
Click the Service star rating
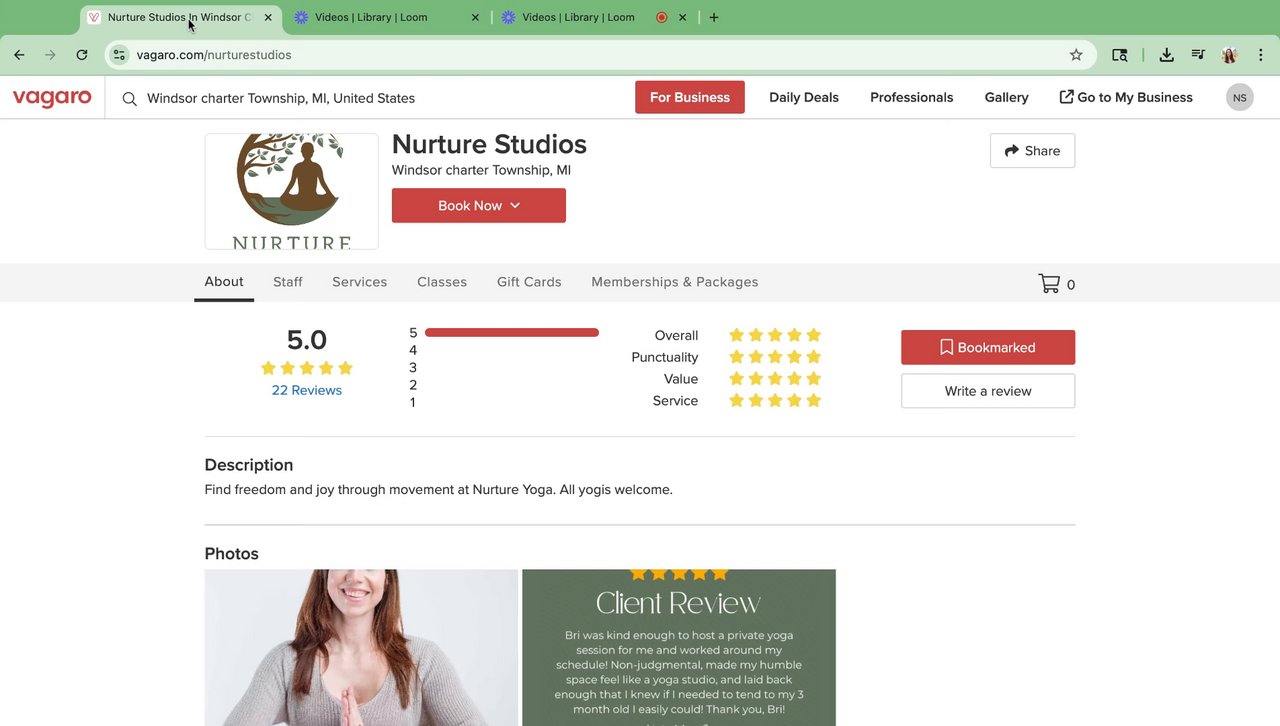[x=775, y=400]
